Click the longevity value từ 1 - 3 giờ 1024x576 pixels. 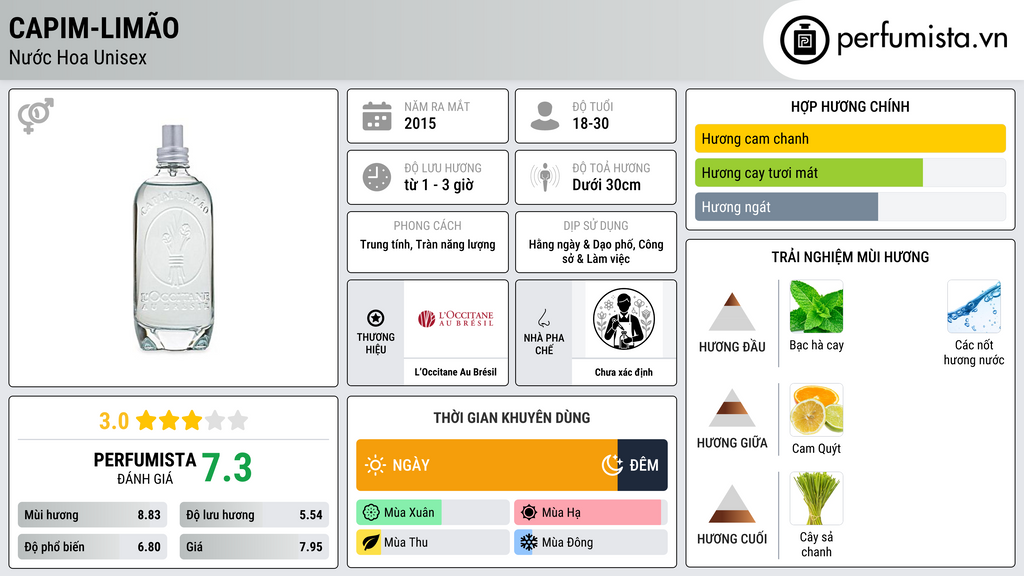tap(439, 185)
